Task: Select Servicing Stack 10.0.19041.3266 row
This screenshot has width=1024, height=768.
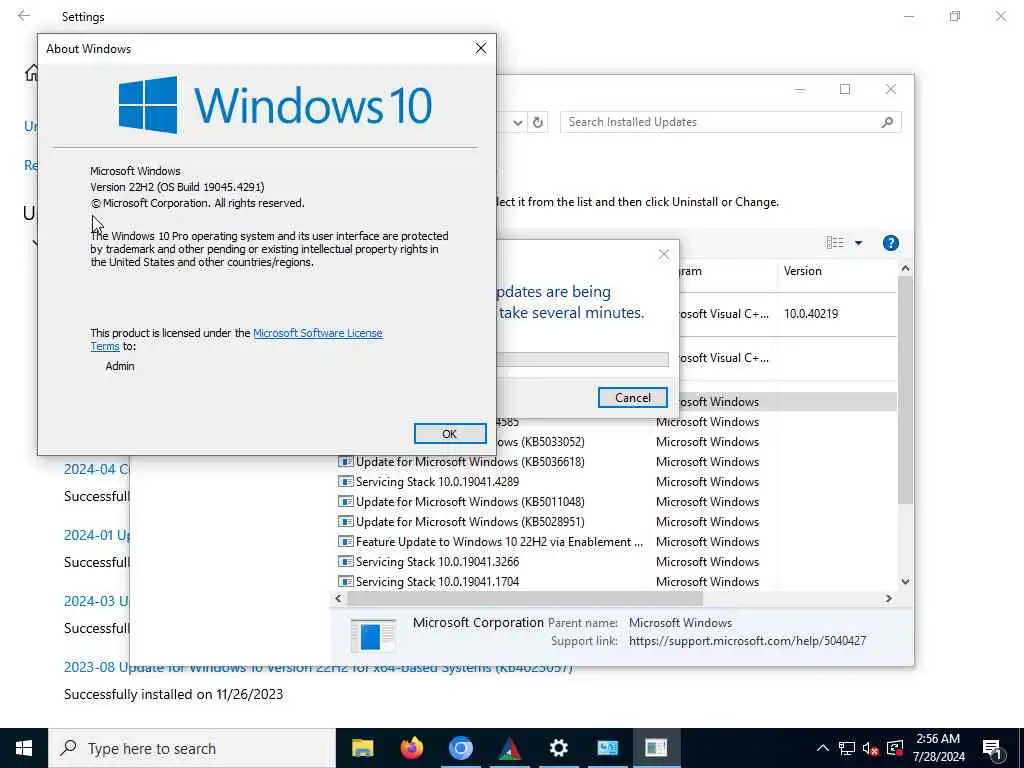Action: [x=616, y=562]
